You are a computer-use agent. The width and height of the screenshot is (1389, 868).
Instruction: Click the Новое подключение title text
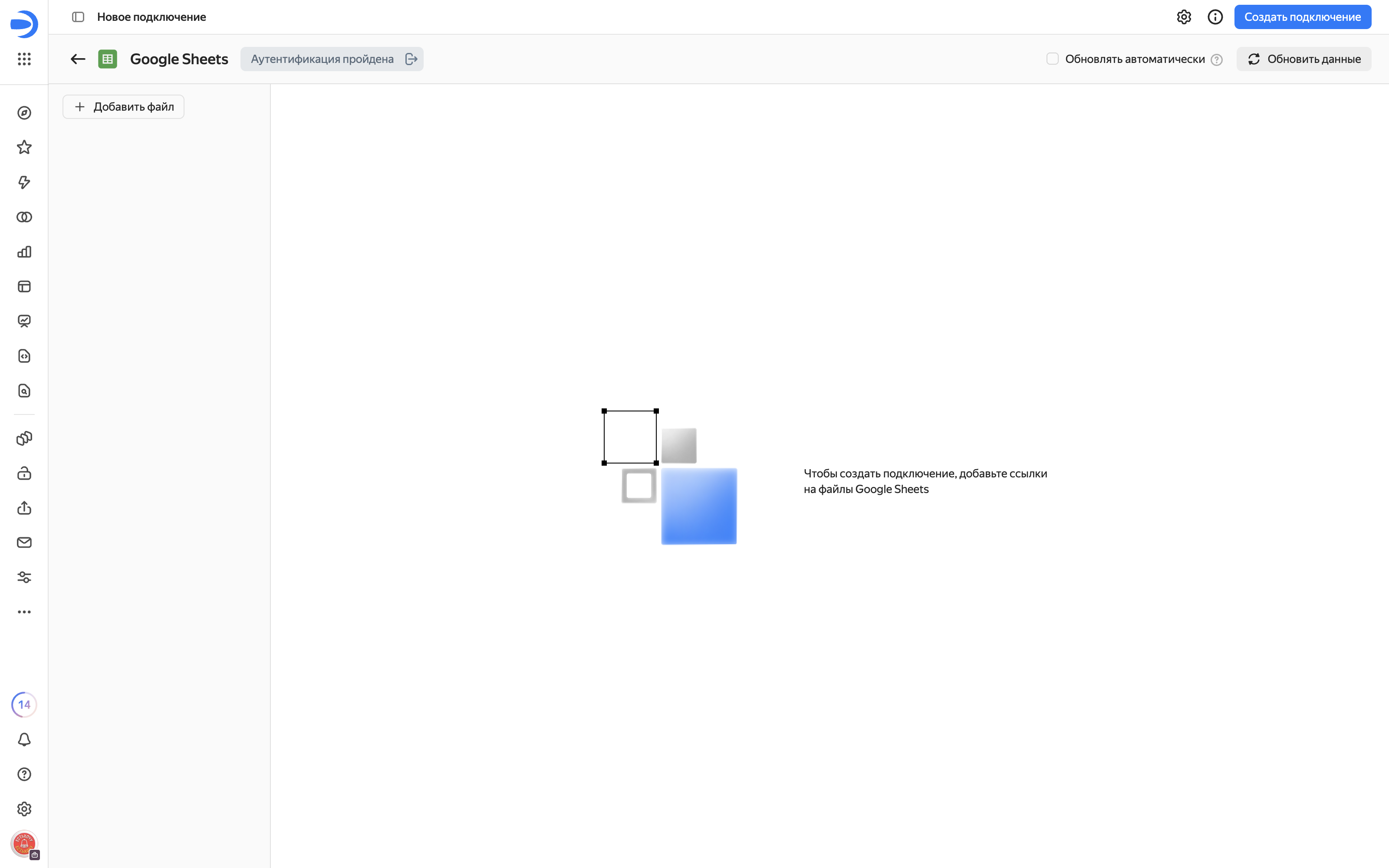coord(151,17)
